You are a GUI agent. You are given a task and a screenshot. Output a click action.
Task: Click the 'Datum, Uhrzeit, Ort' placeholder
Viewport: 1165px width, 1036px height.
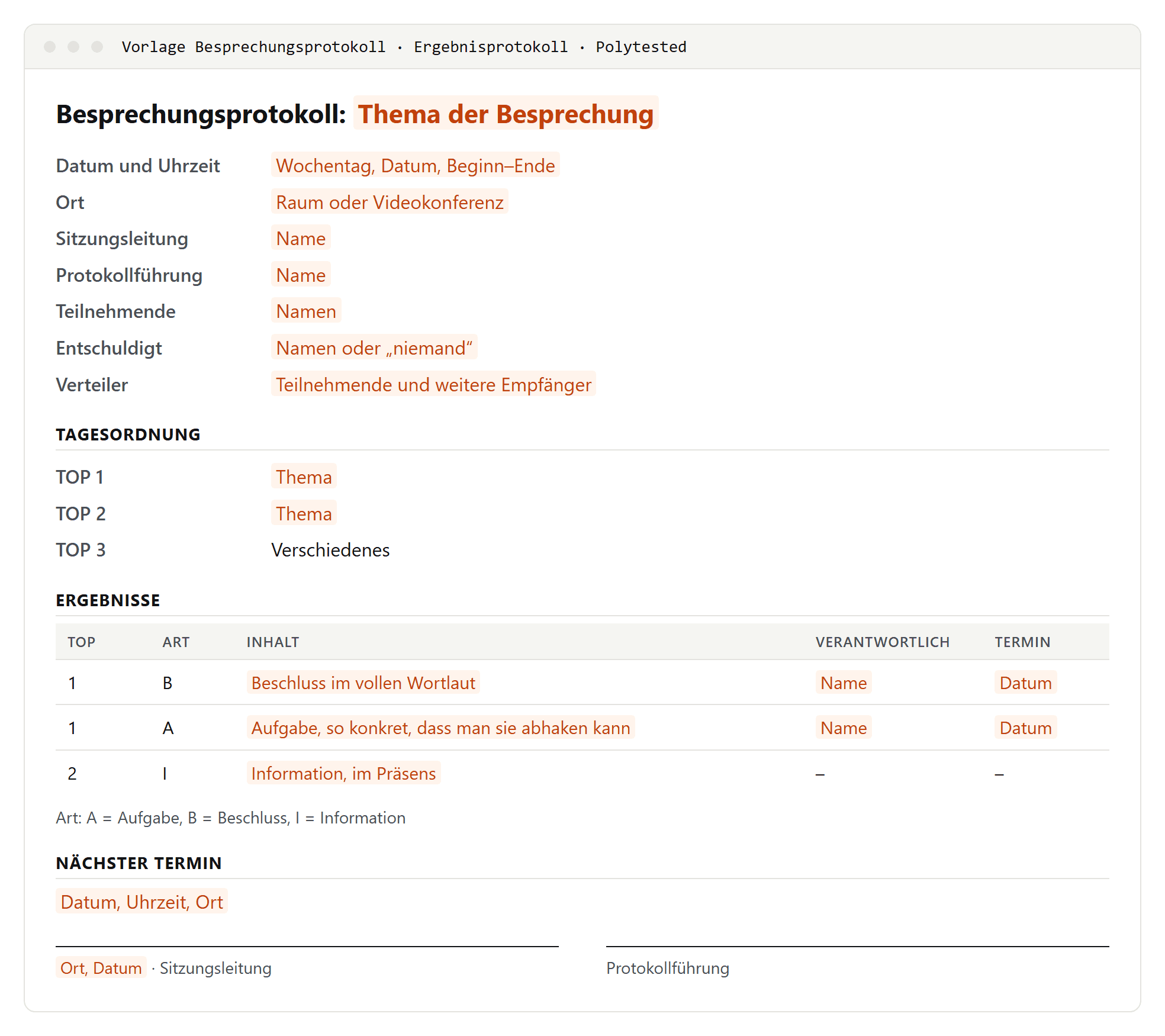coord(141,902)
